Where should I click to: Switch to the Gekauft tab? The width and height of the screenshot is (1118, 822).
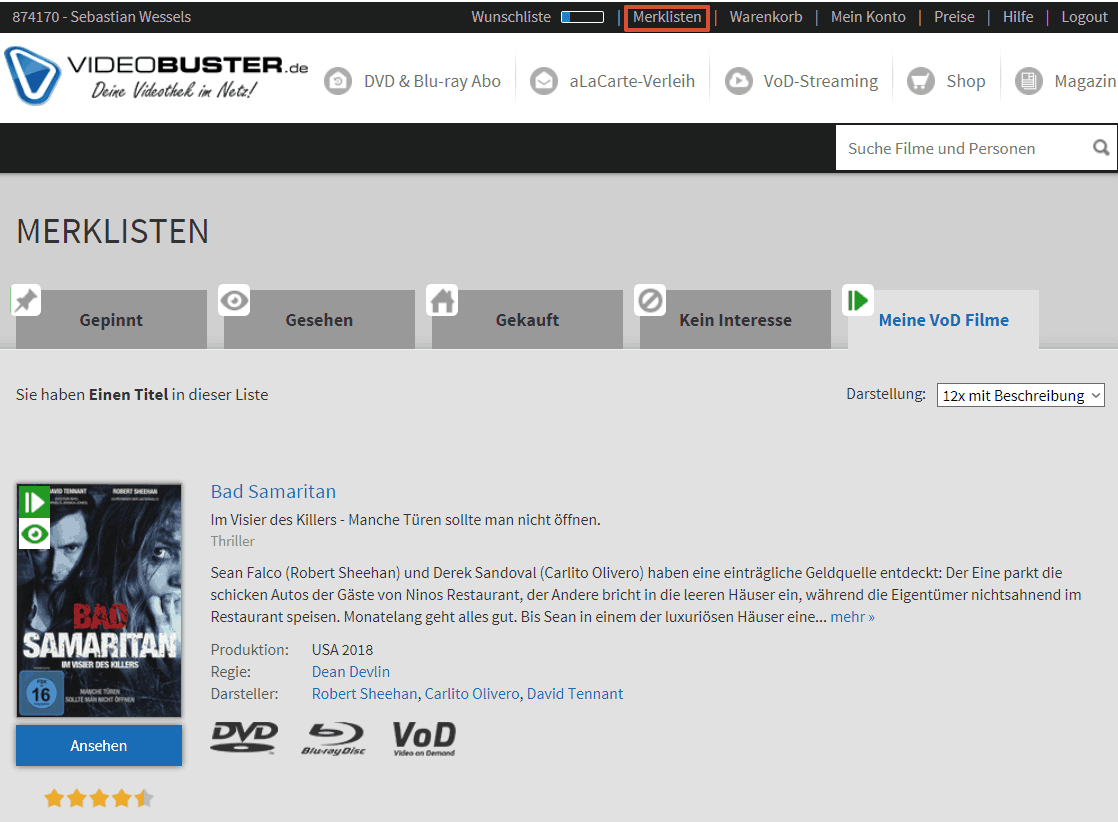click(x=528, y=319)
